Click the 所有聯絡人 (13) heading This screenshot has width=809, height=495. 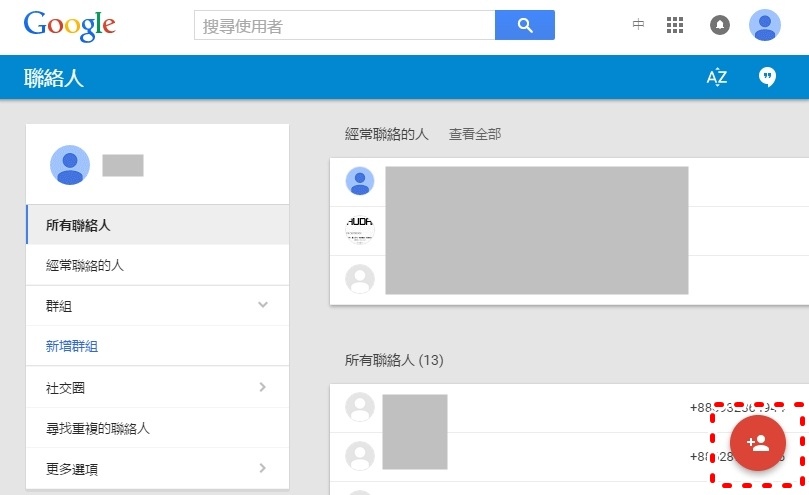tap(394, 360)
